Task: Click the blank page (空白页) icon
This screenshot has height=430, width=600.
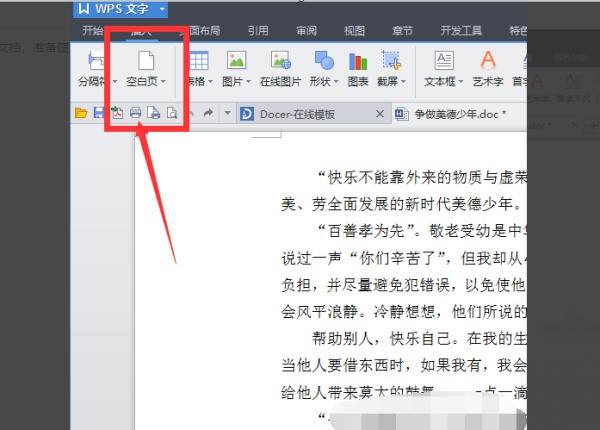Action: pyautogui.click(x=146, y=60)
